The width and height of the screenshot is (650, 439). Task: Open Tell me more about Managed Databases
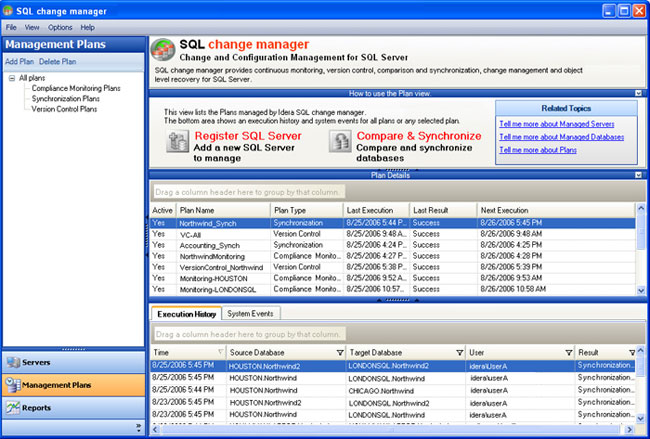[x=562, y=137]
